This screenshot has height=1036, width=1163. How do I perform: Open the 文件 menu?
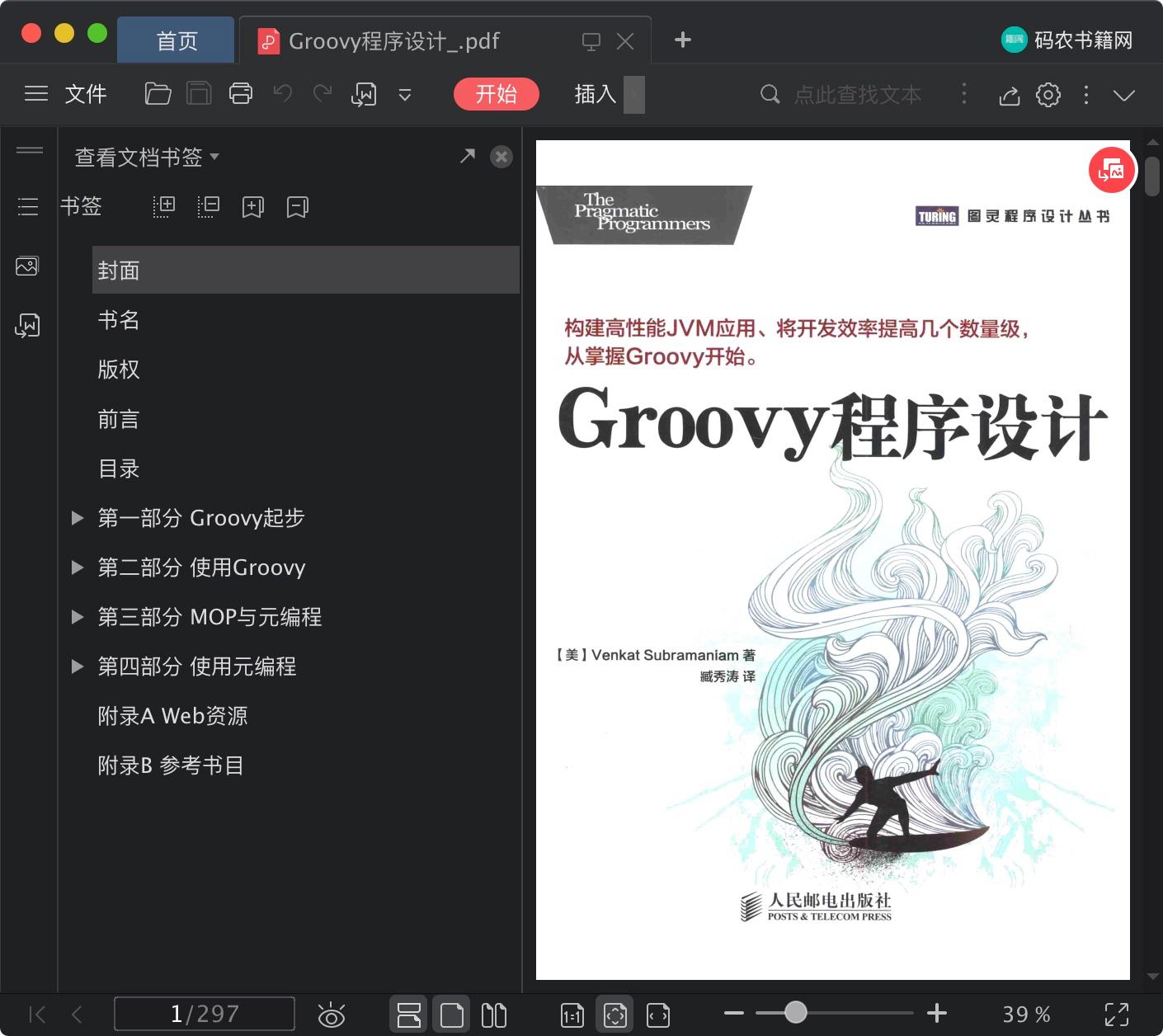tap(86, 94)
